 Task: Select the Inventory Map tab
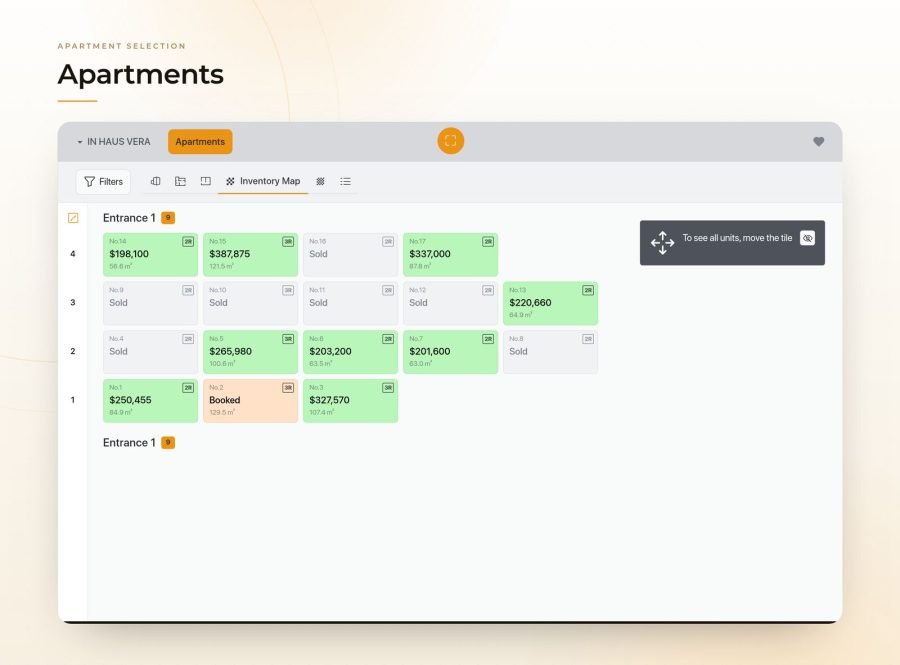click(263, 181)
